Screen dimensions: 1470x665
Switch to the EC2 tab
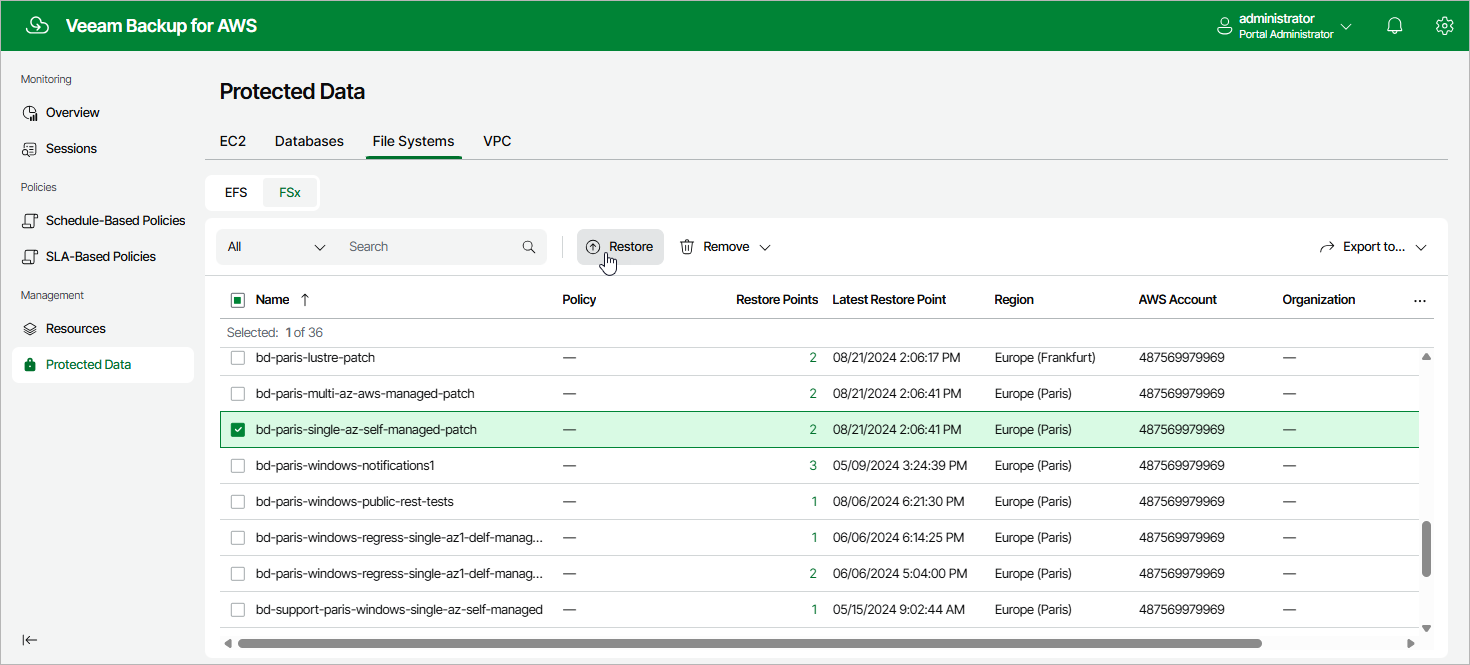(x=233, y=141)
